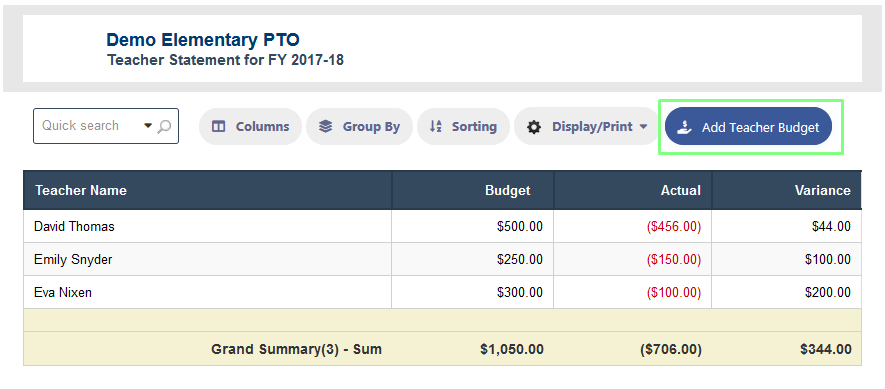Select the Emily Snyder row
Viewport: 885px width, 389px height.
click(442, 260)
